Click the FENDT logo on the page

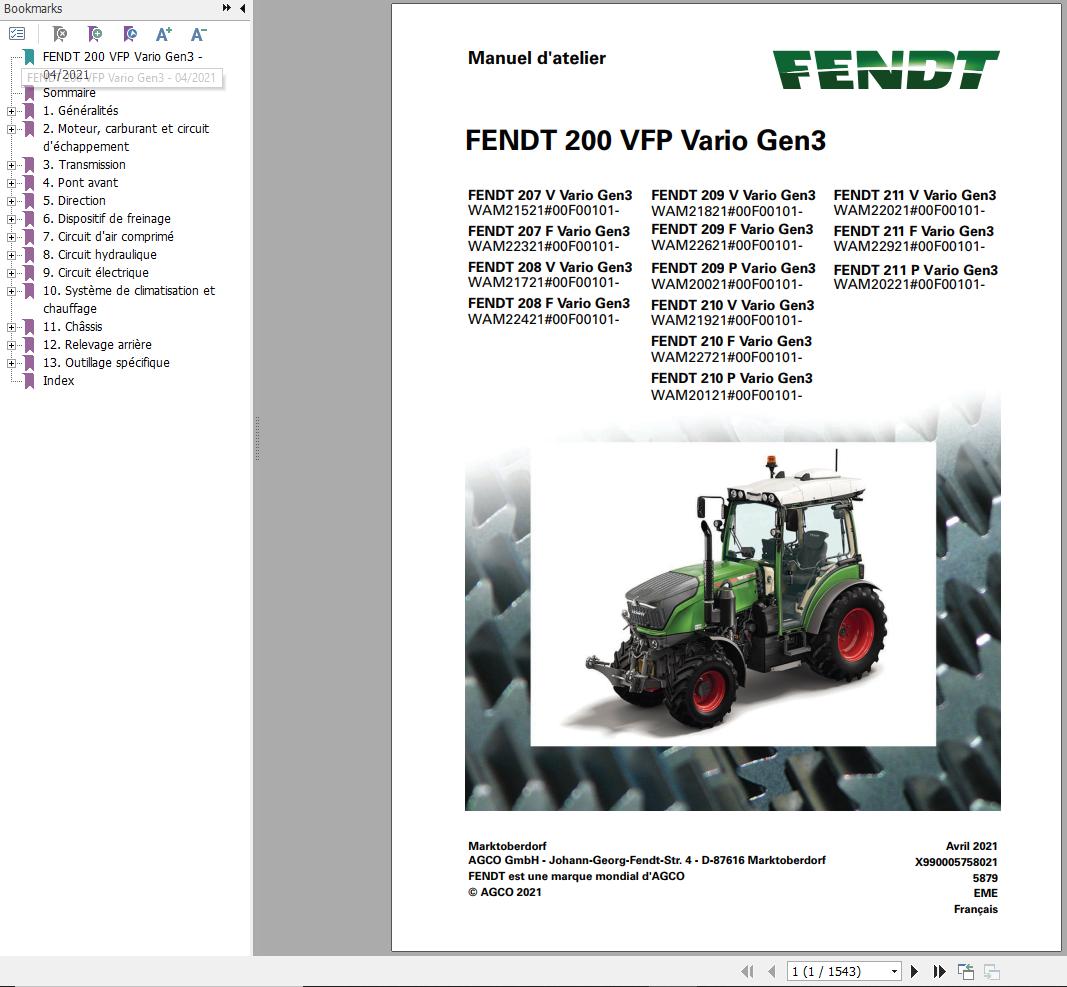click(886, 69)
